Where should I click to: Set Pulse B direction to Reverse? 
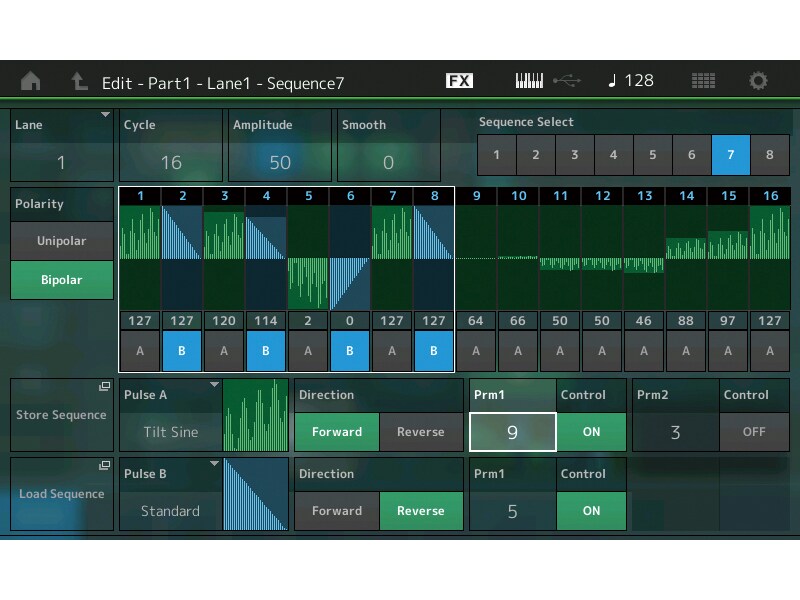coord(421,511)
